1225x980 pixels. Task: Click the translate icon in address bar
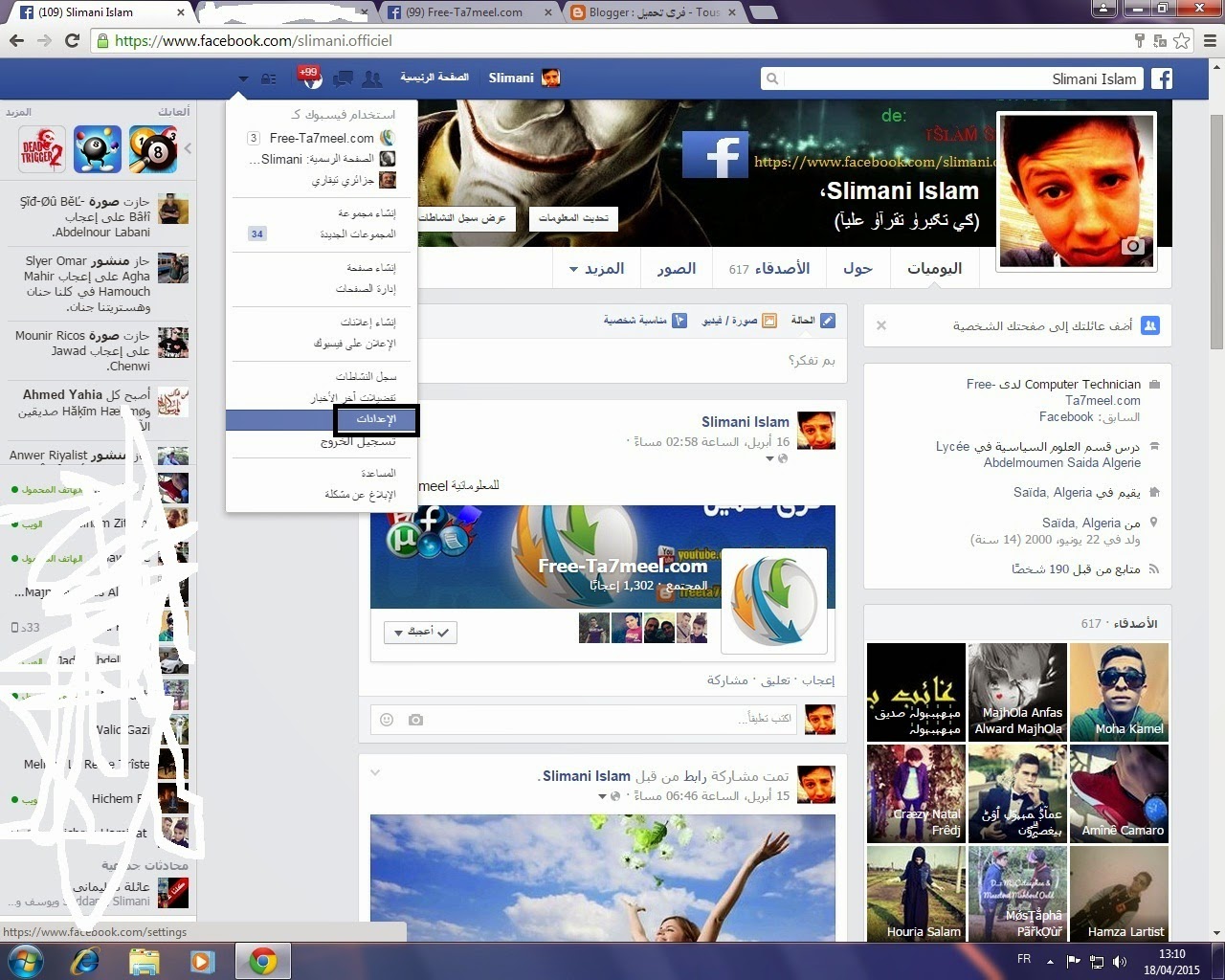point(1159,40)
